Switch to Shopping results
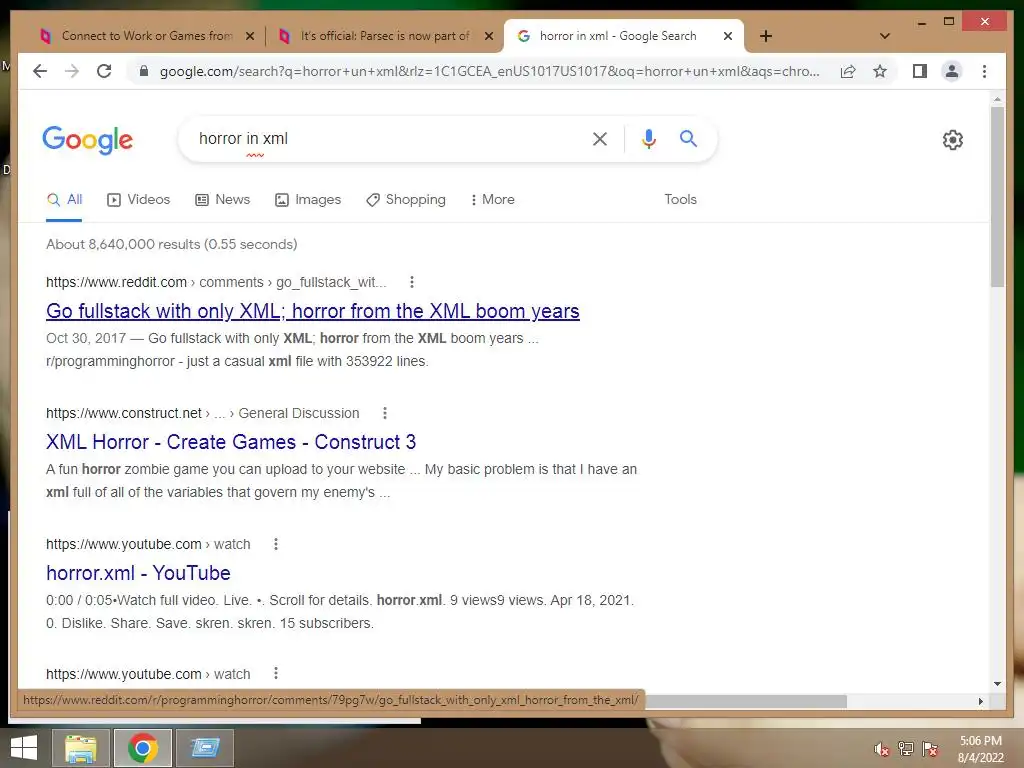1024x768 pixels. tap(406, 199)
